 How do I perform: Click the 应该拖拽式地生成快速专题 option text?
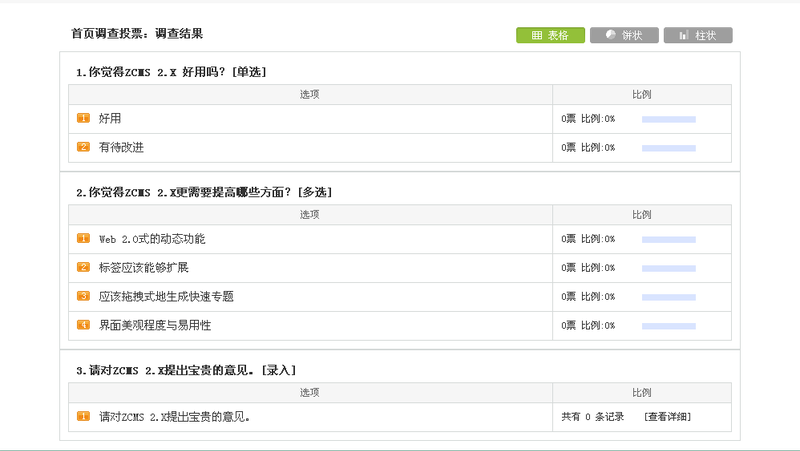pos(166,297)
